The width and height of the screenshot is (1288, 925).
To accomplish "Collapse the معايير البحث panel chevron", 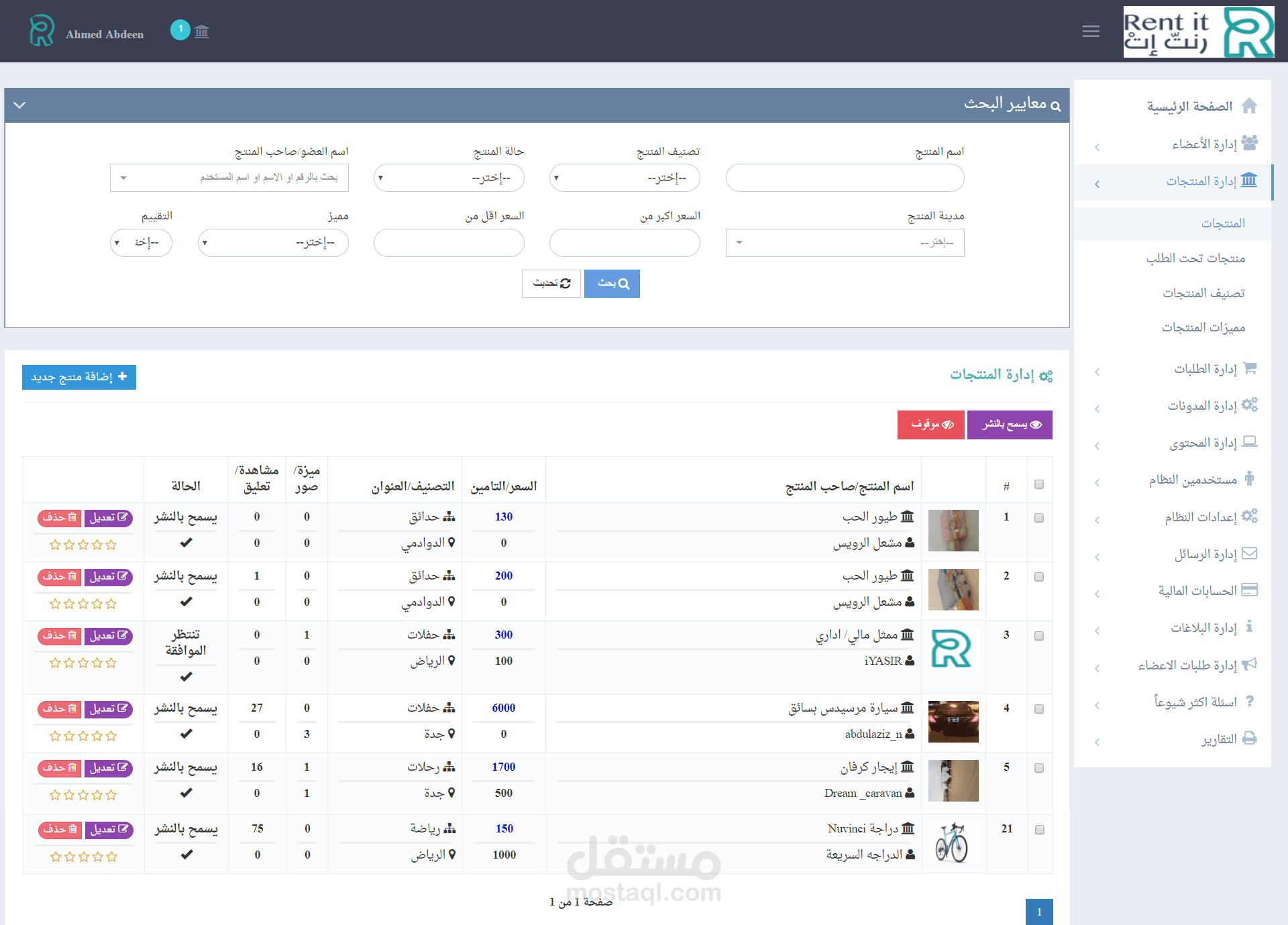I will (19, 105).
